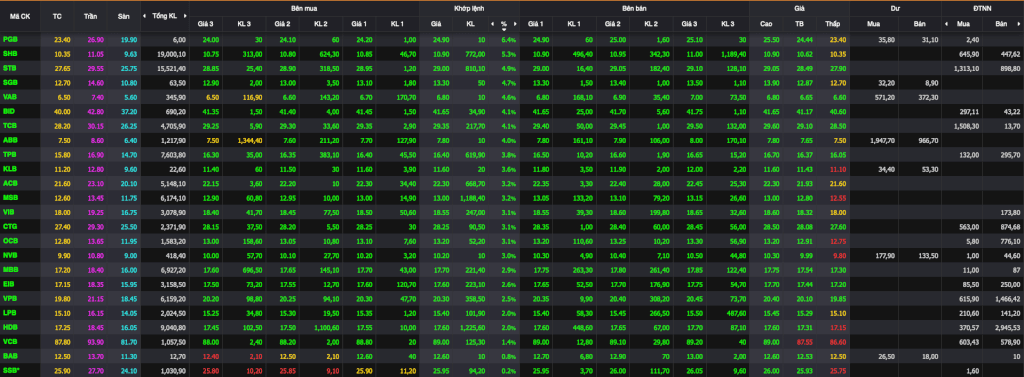Click the Khớp lệnh group header
Screen dimensions: 1024x377
point(470,8)
